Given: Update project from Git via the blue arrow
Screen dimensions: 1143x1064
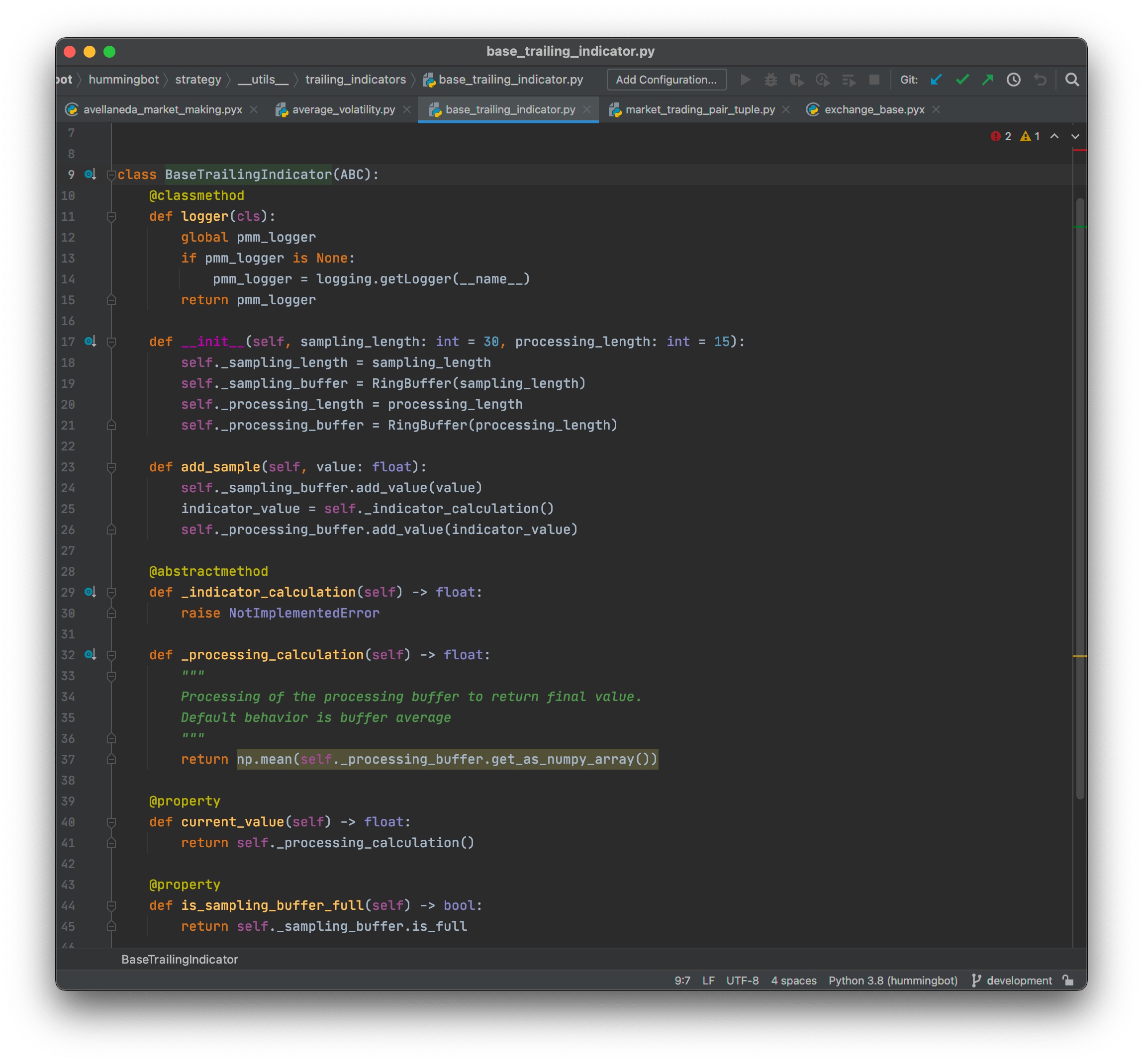Looking at the screenshot, I should (x=937, y=80).
